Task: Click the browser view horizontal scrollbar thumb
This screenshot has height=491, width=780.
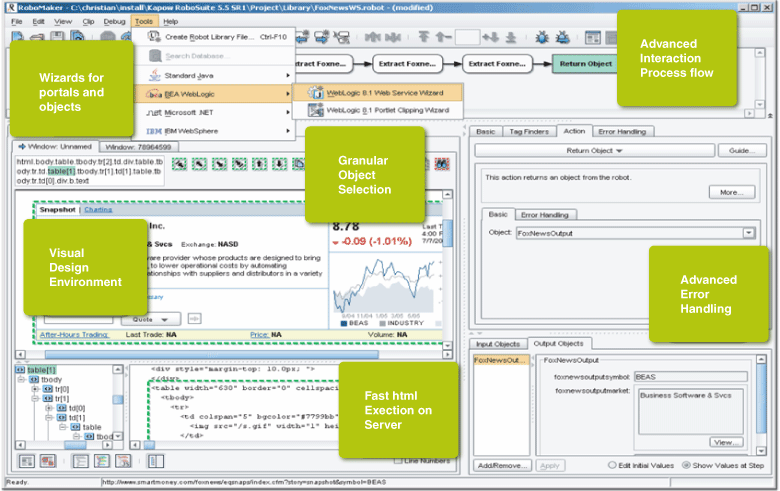Action: click(x=211, y=354)
